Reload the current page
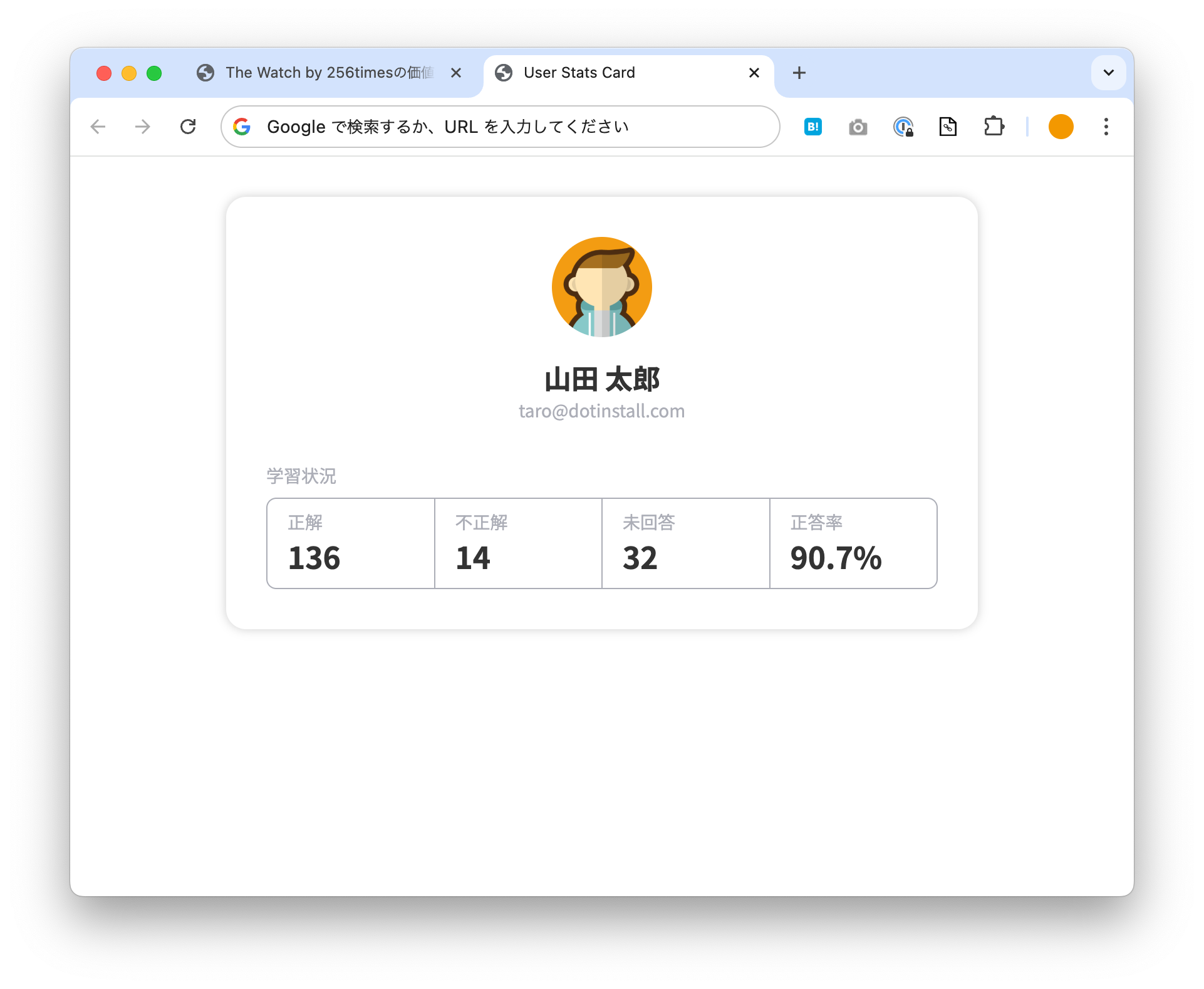This screenshot has width=1204, height=989. [x=188, y=127]
